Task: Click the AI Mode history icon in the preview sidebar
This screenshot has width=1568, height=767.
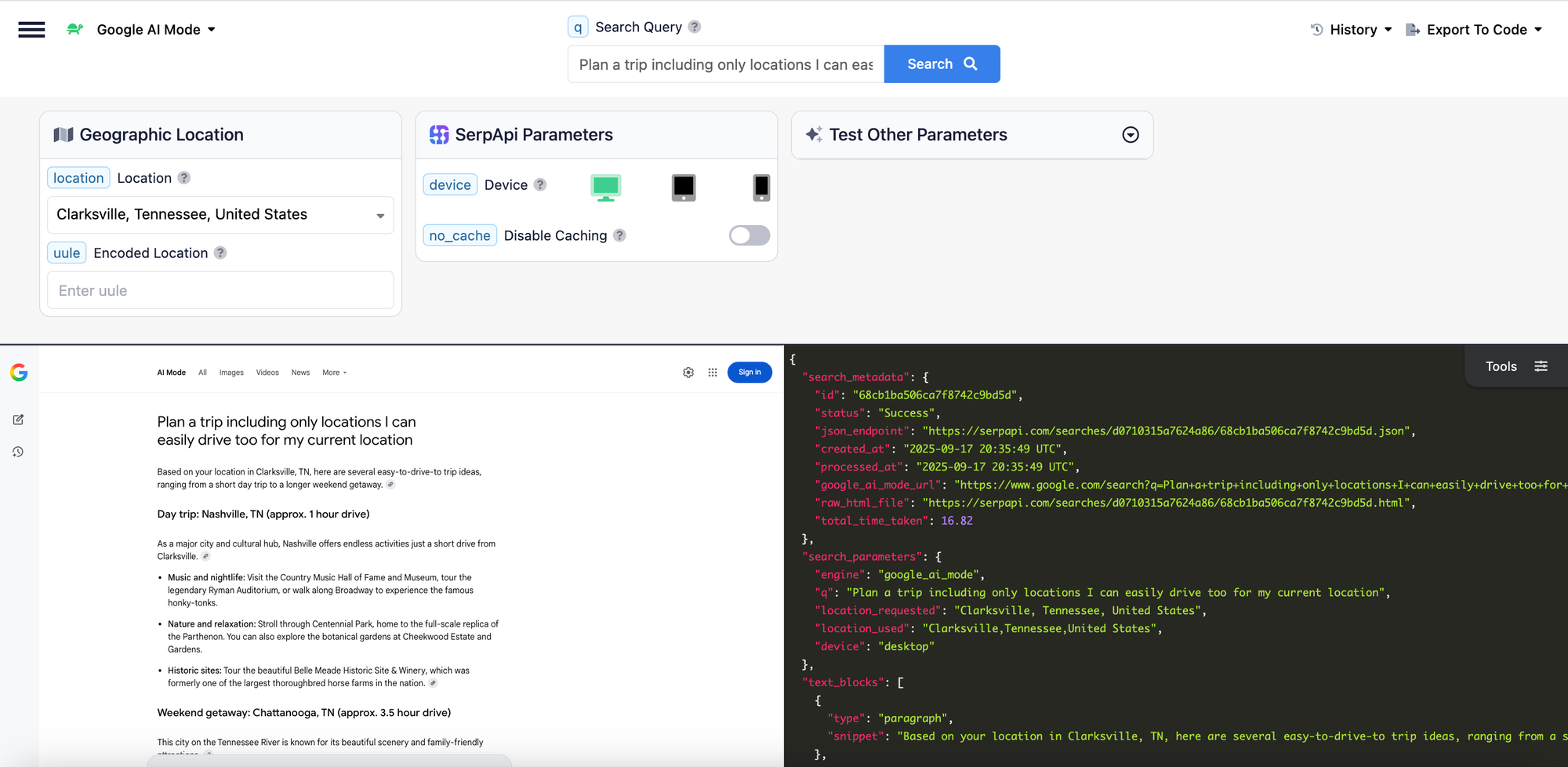Action: [18, 452]
